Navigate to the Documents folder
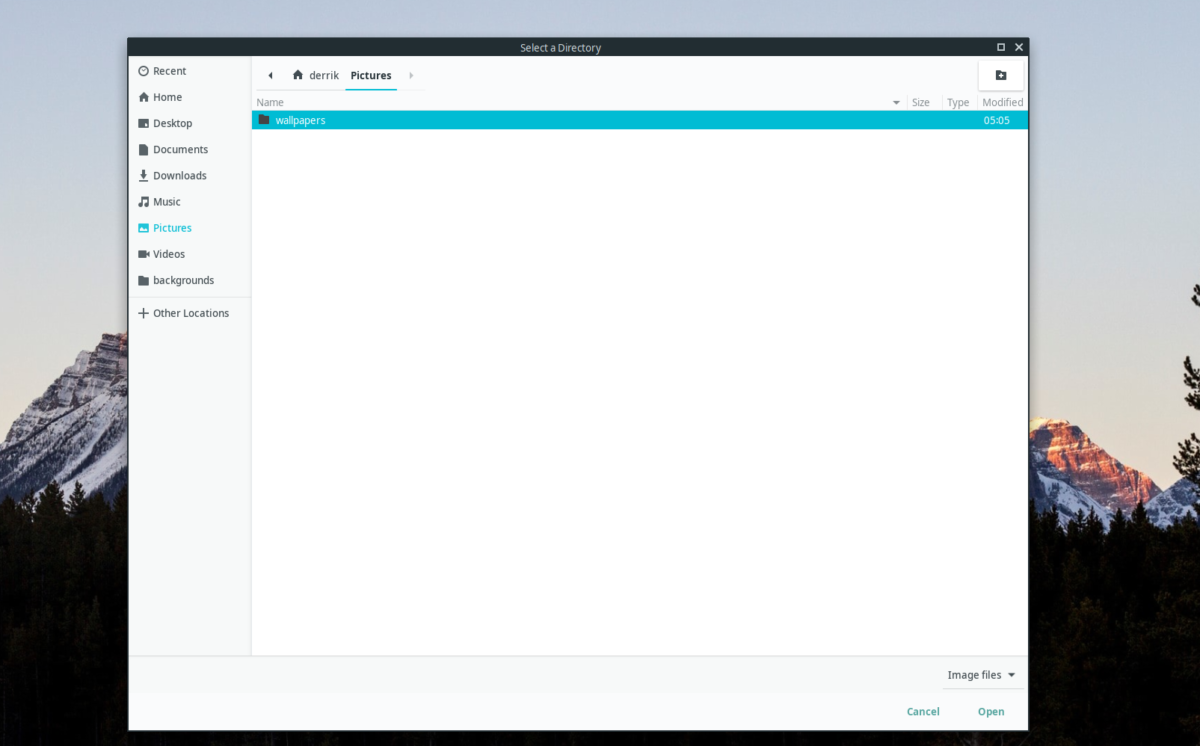1200x746 pixels. (x=180, y=149)
